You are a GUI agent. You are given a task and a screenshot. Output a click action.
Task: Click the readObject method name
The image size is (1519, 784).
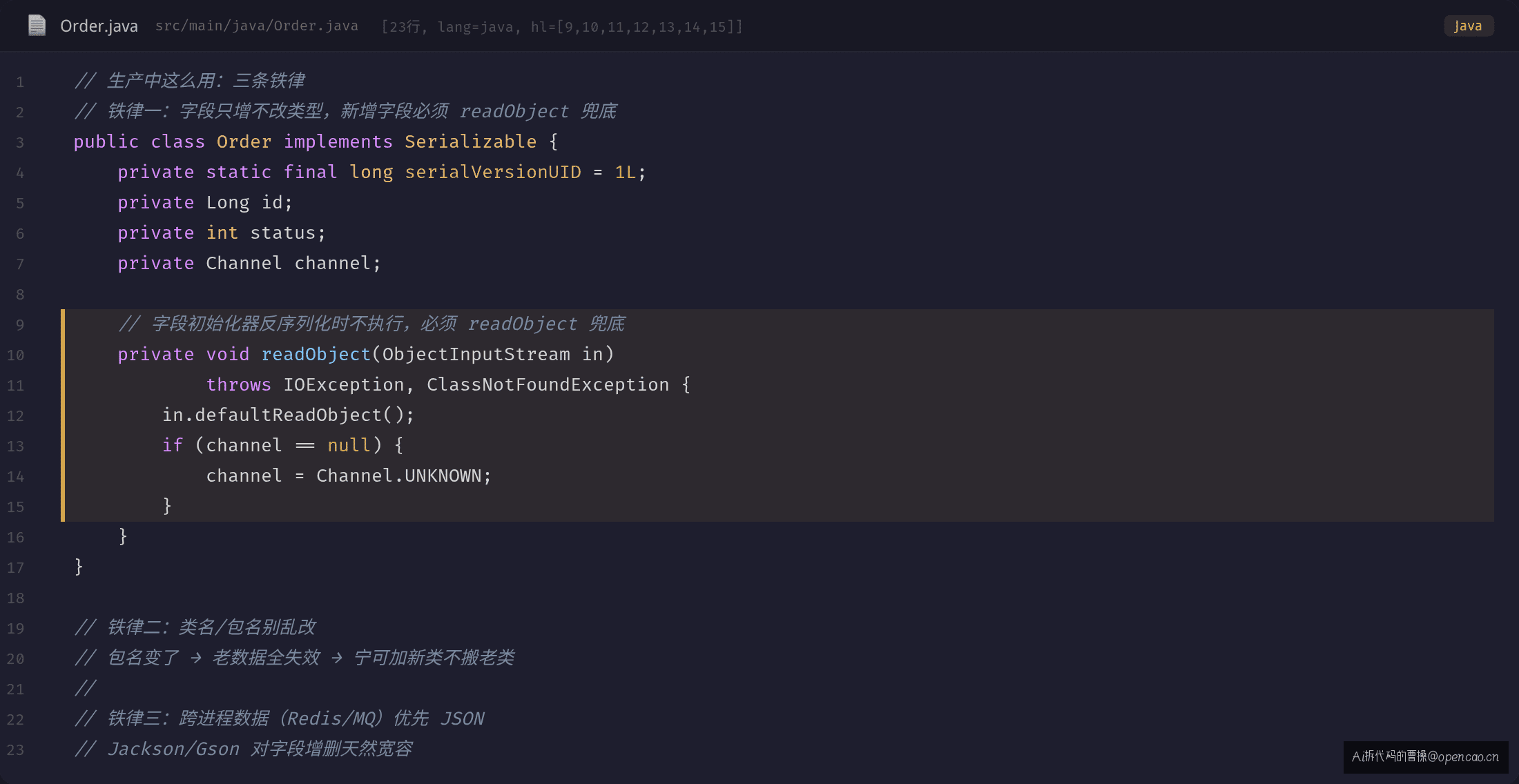(x=316, y=354)
